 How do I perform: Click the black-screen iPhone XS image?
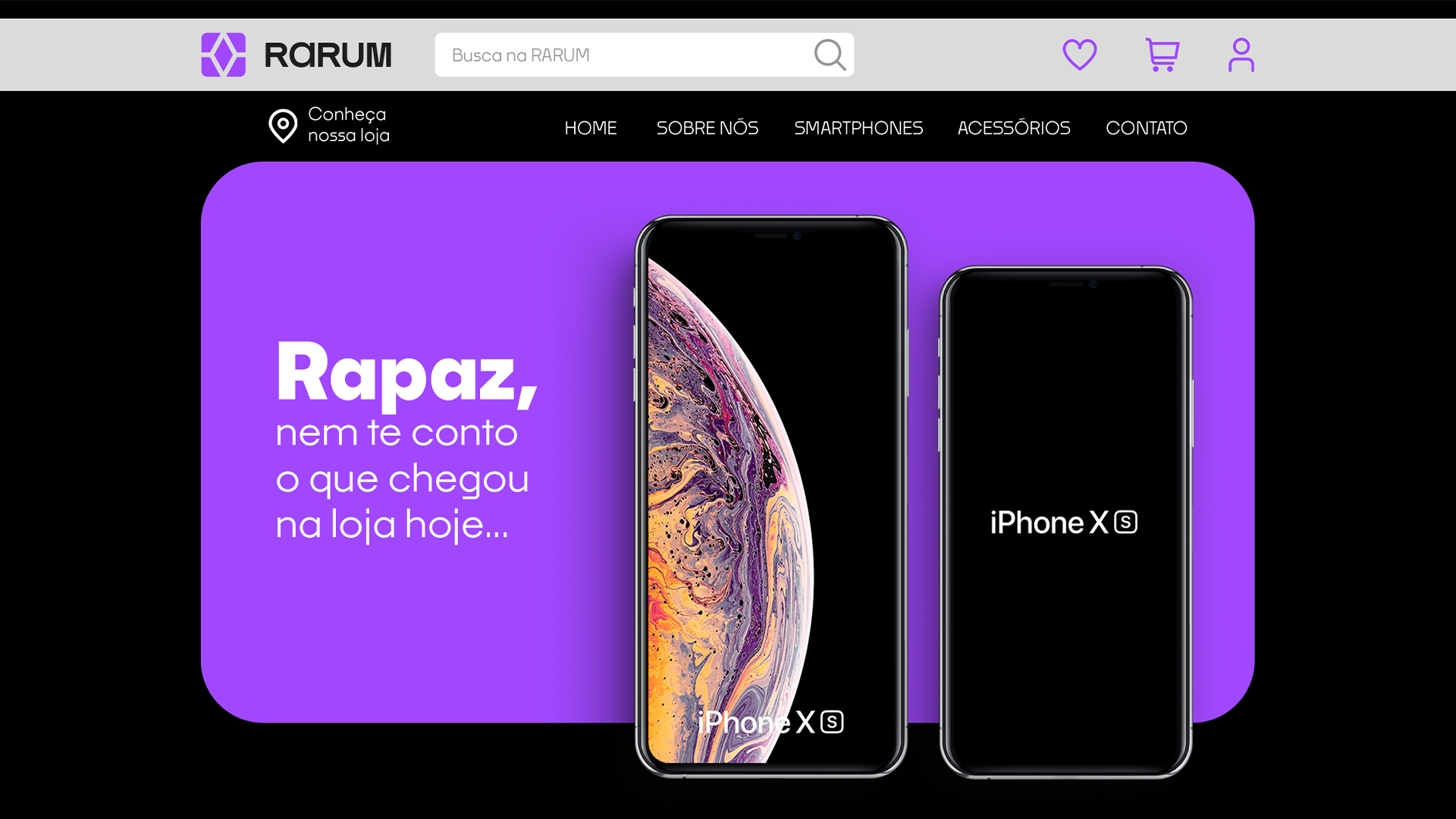click(1066, 522)
